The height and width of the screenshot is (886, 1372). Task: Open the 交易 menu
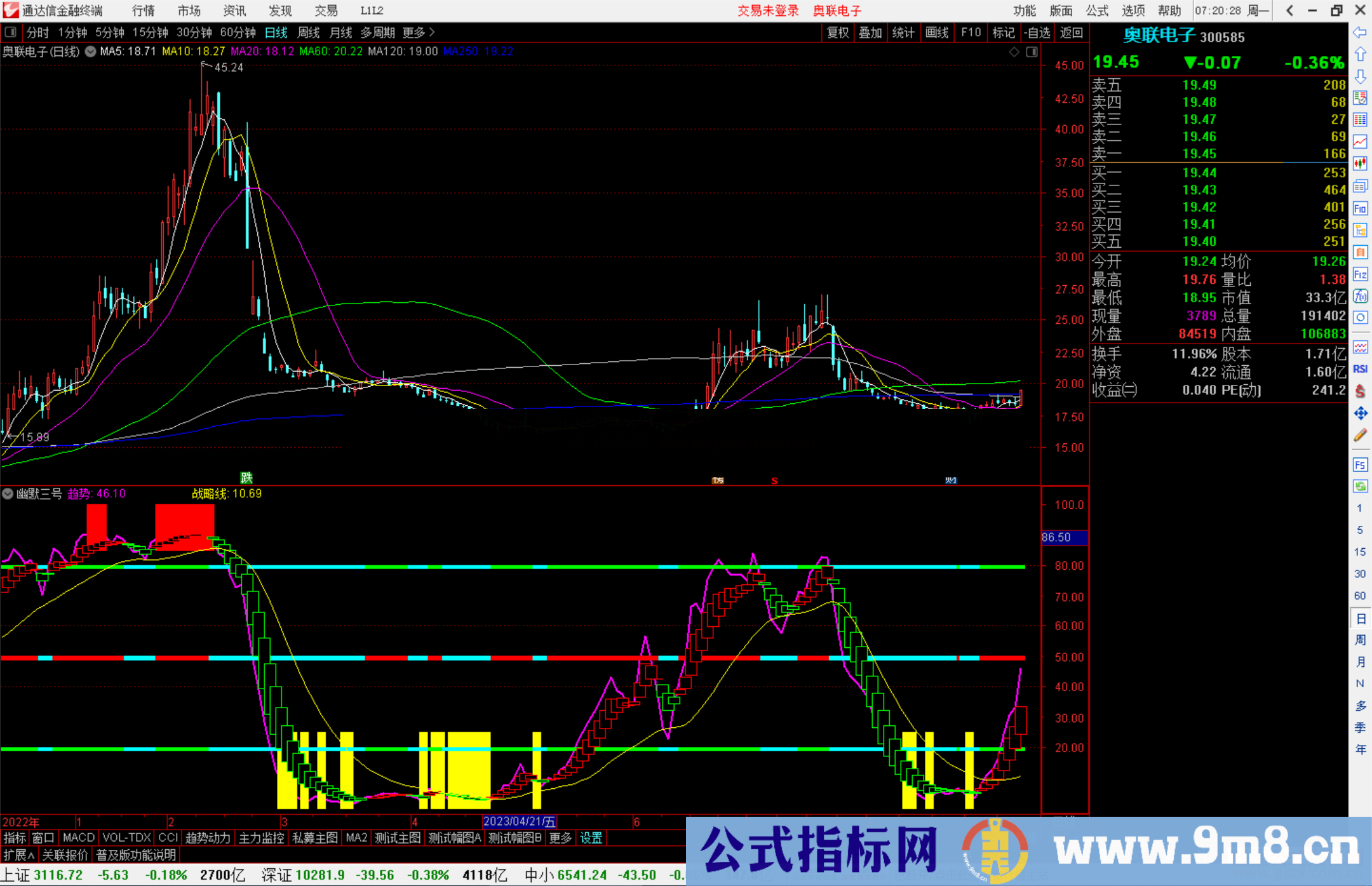click(x=326, y=10)
